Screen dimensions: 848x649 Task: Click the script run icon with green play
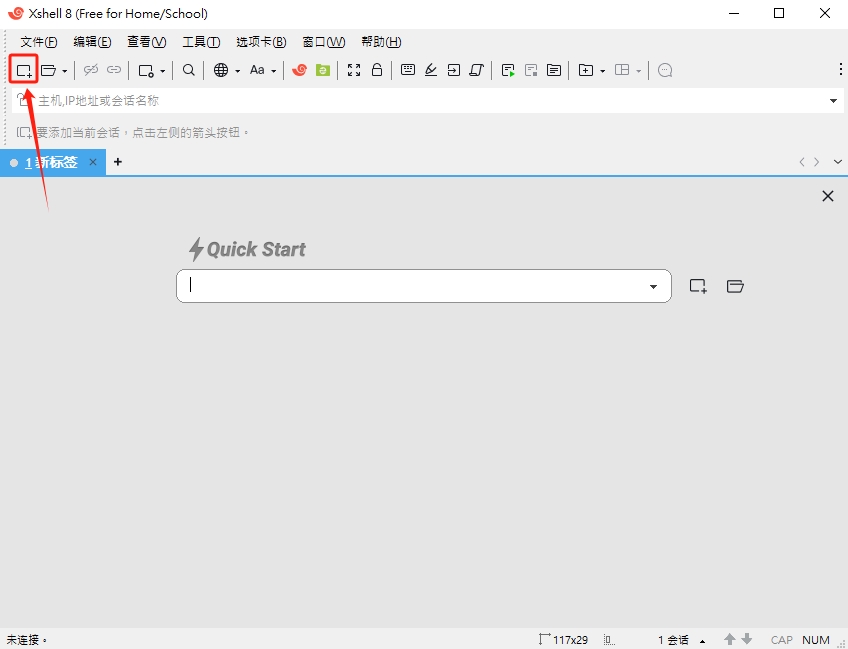tap(508, 70)
